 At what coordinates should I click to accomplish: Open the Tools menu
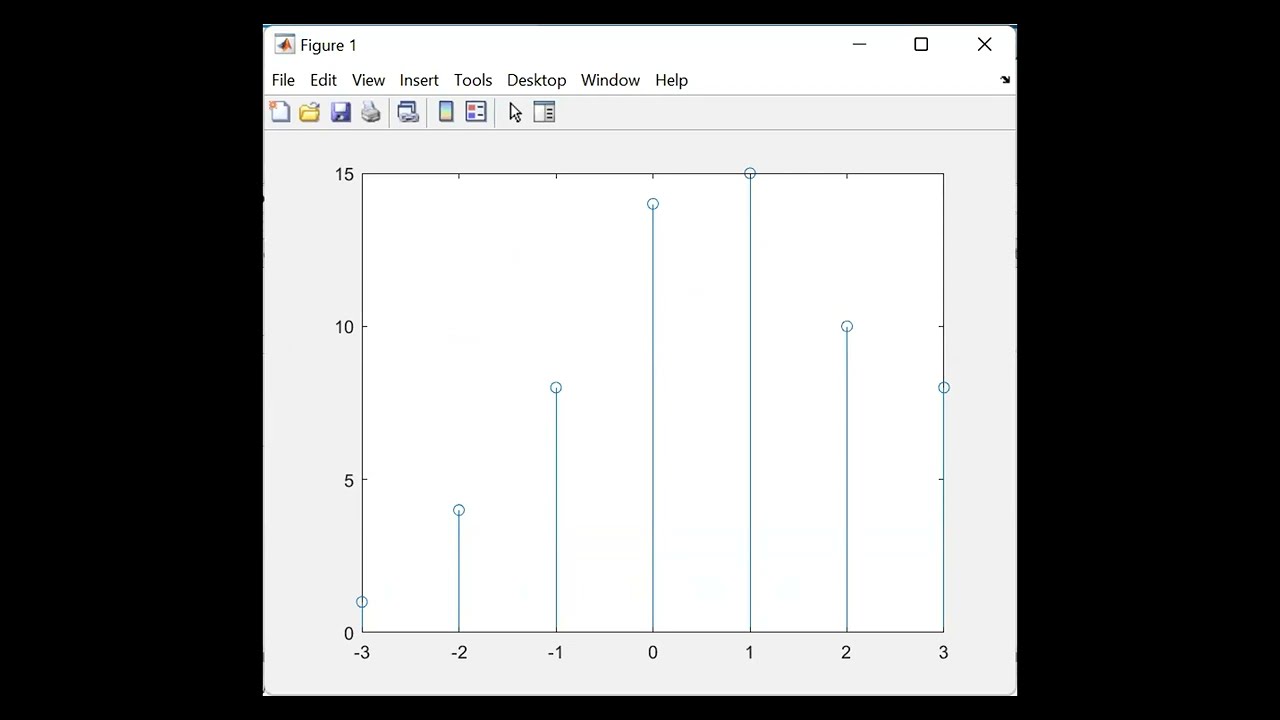point(473,80)
